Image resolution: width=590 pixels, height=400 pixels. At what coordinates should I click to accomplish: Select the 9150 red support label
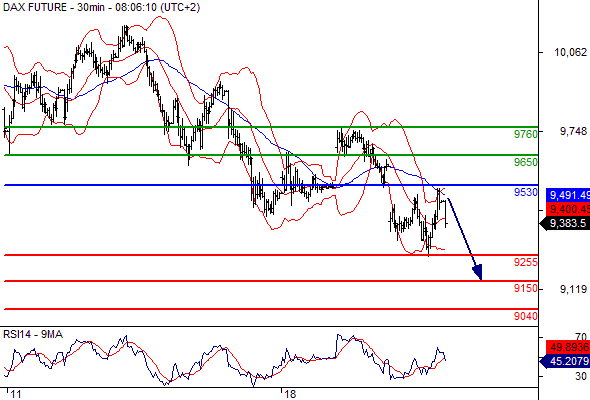pyautogui.click(x=526, y=288)
